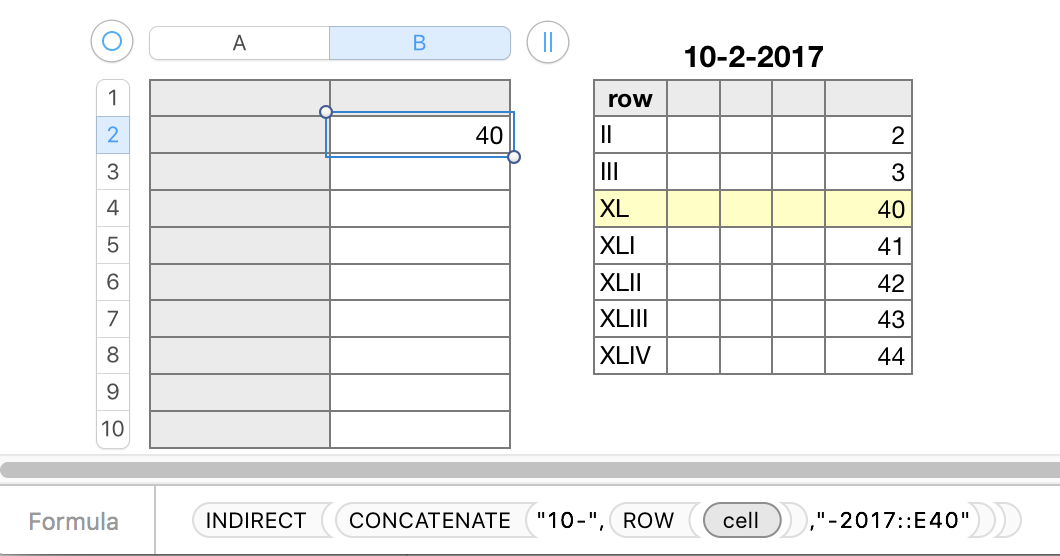Select row 2 header
The height and width of the screenshot is (556, 1060).
(x=112, y=135)
